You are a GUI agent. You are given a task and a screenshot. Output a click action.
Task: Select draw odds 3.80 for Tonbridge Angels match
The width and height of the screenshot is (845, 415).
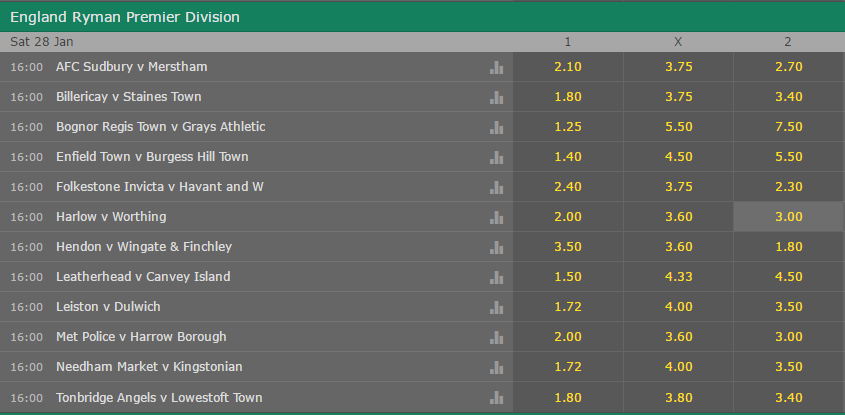point(678,398)
